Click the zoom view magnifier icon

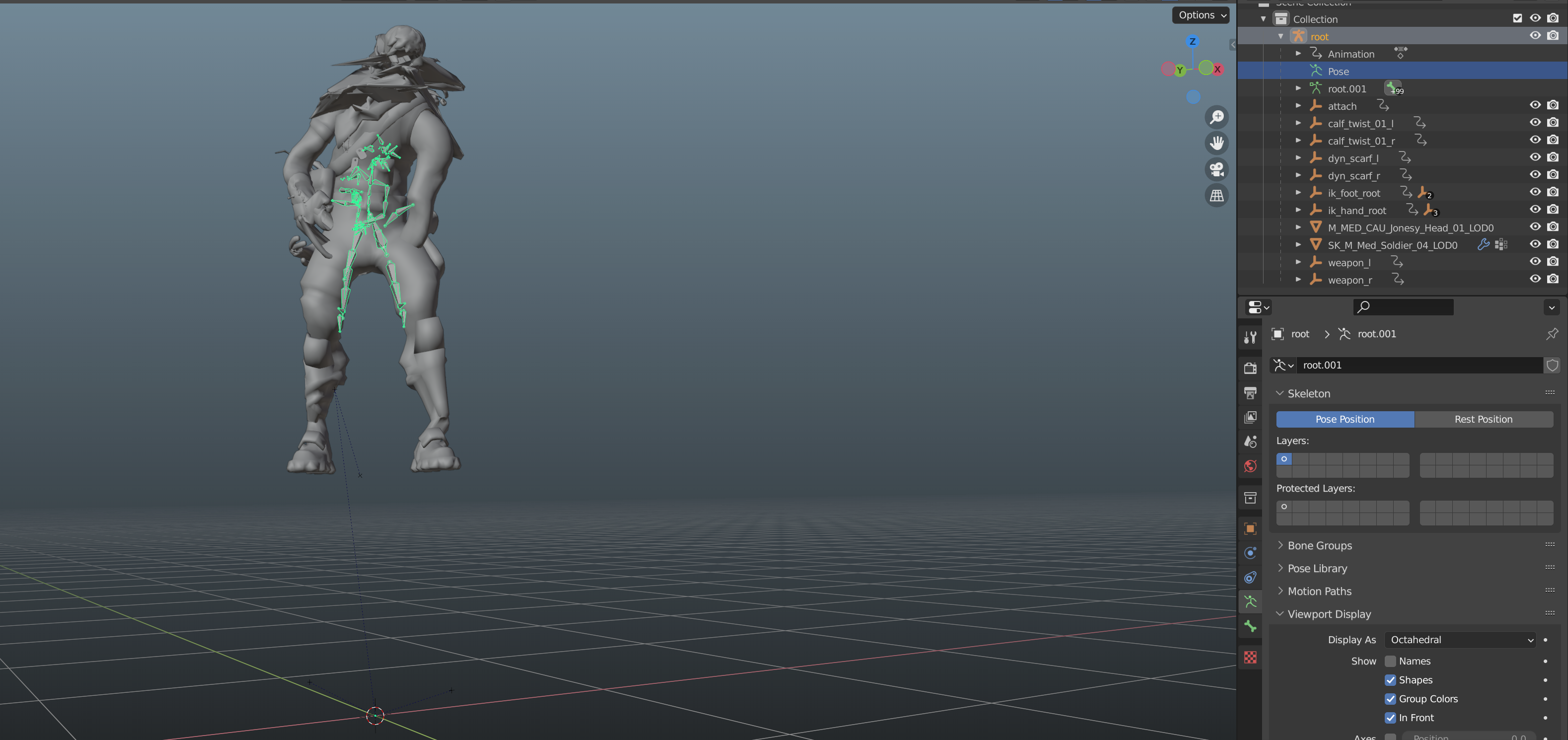[x=1217, y=117]
